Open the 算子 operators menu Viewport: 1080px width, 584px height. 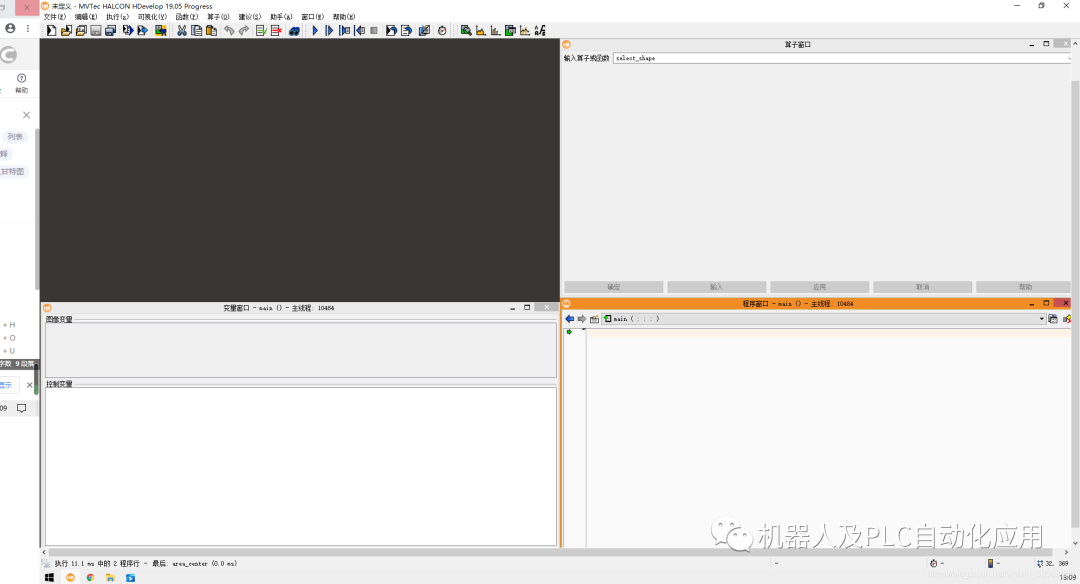pos(218,17)
